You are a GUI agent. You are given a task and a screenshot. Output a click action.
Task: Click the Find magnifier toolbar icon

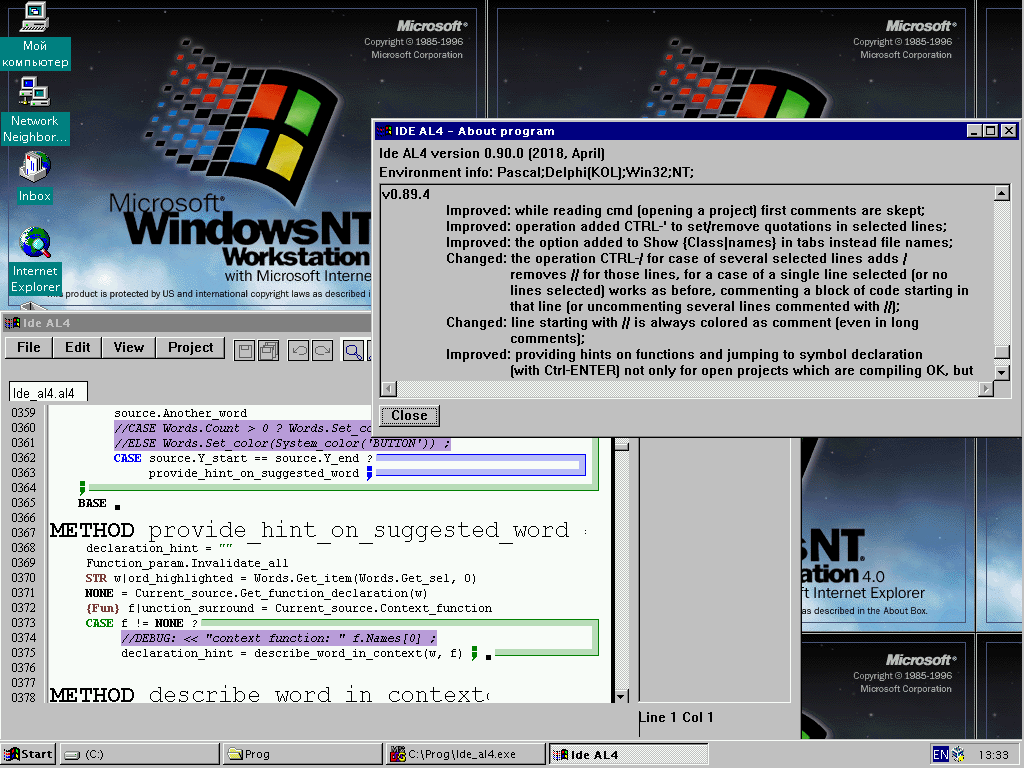click(353, 351)
